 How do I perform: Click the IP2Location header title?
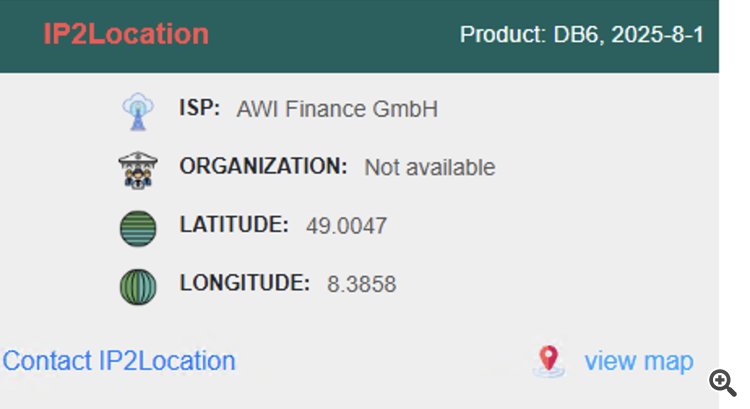[126, 34]
